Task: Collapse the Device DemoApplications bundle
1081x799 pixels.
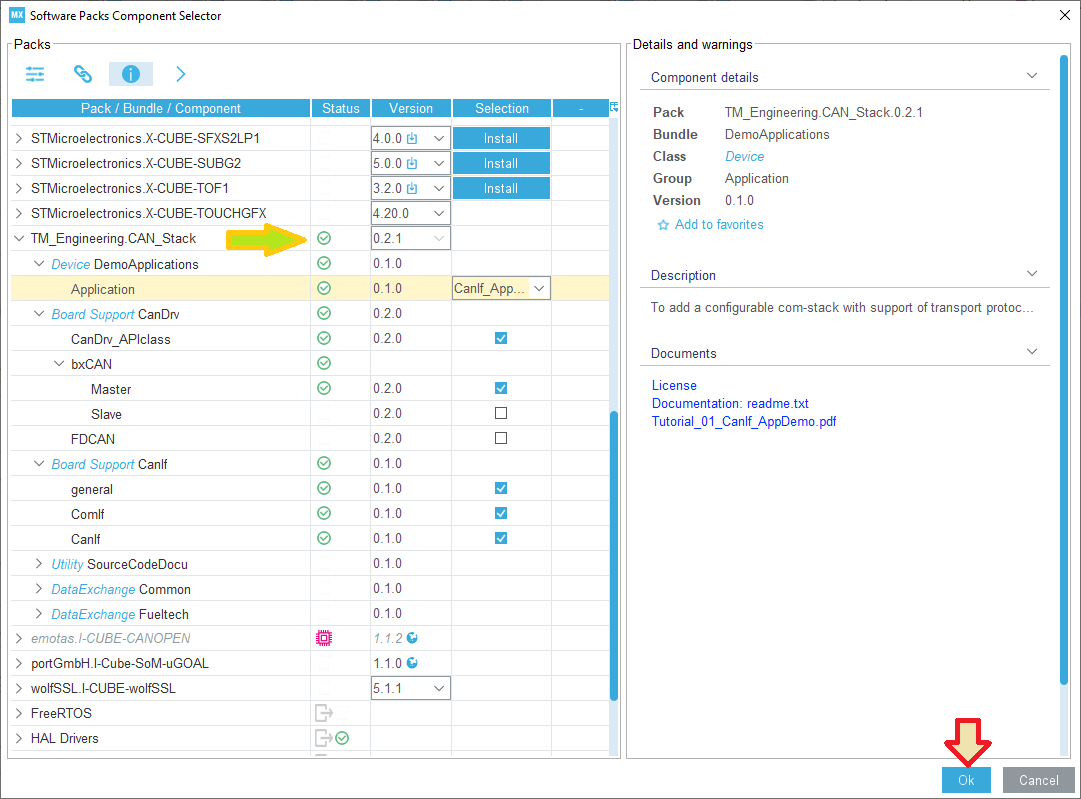Action: point(39,263)
